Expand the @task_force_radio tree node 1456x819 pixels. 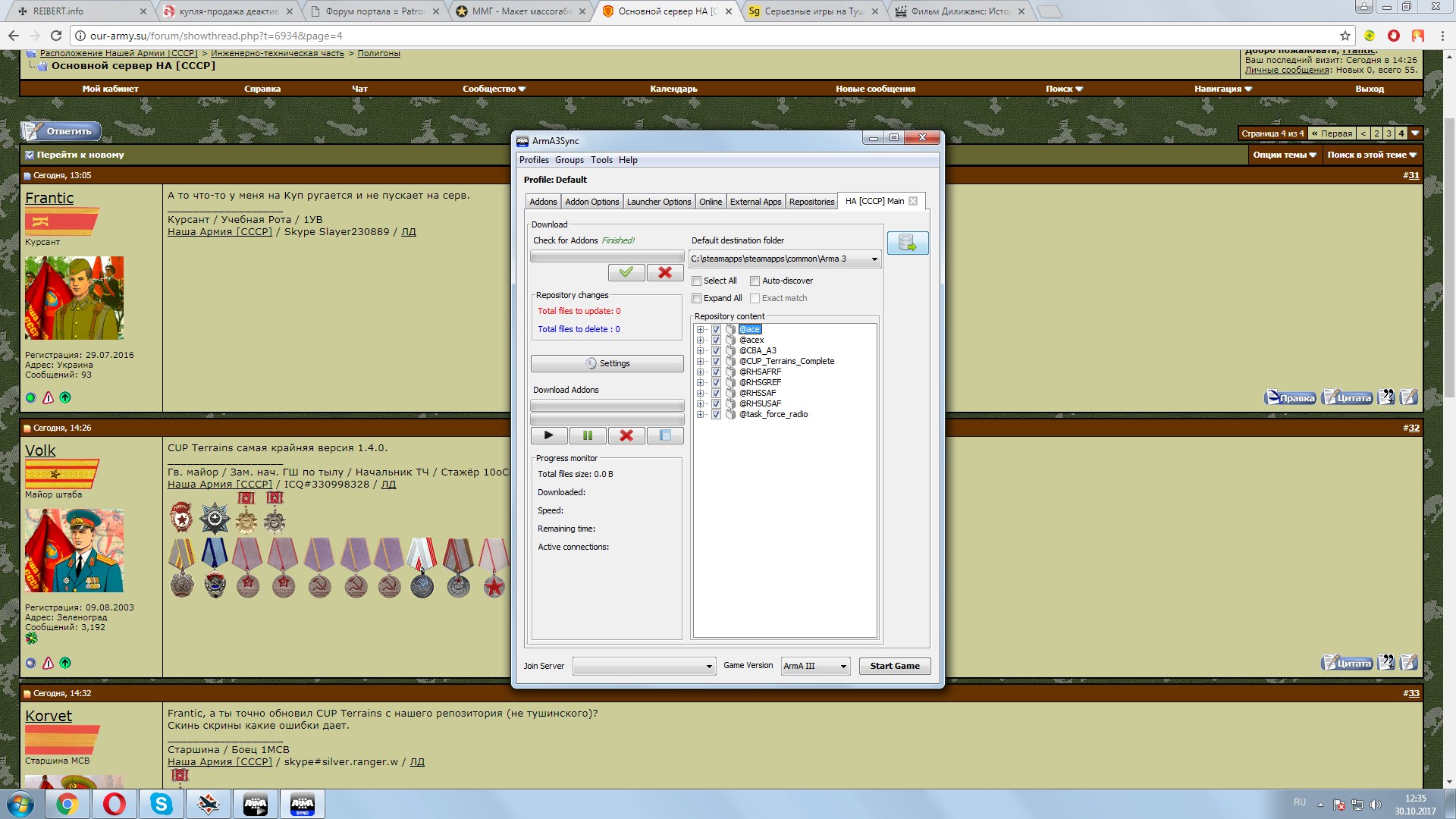[x=701, y=414]
